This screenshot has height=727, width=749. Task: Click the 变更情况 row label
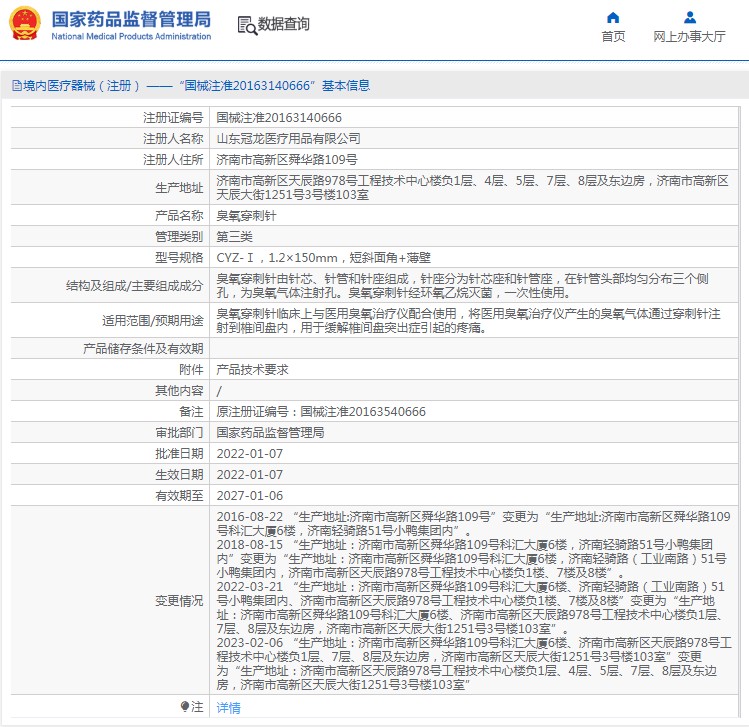179,600
